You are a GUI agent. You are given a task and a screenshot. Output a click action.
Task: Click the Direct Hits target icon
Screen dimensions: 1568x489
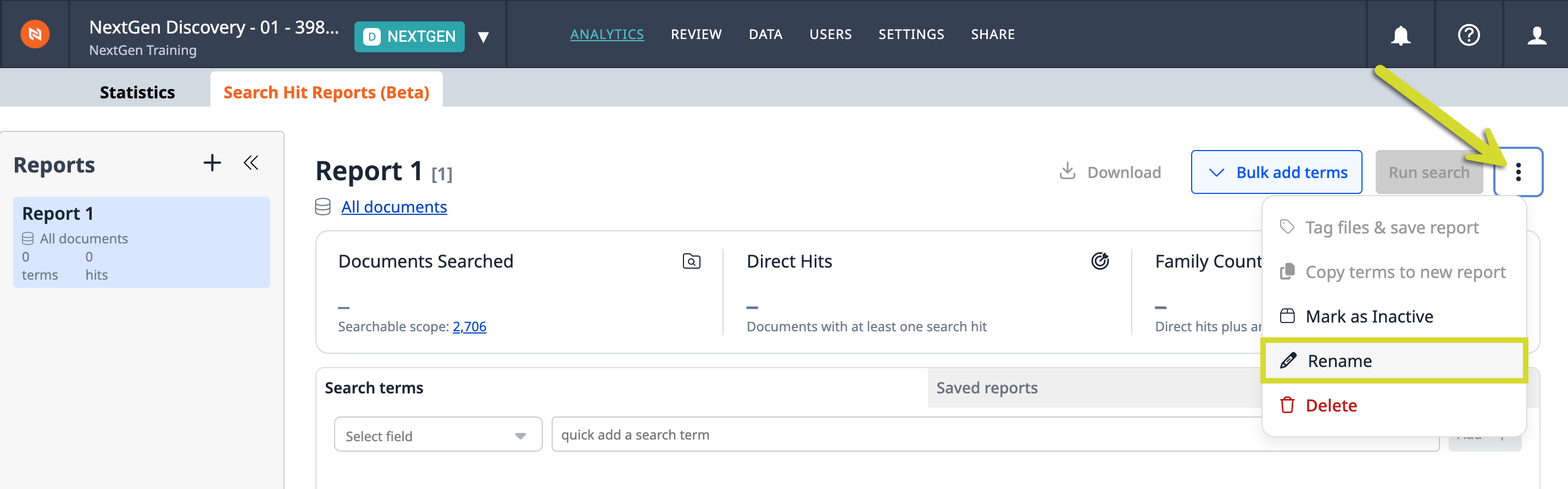tap(1100, 261)
